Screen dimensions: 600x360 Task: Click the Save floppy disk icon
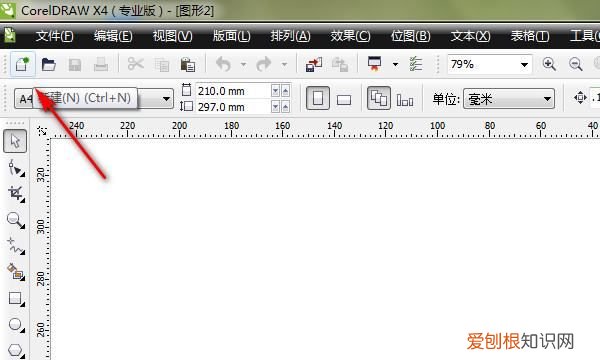(x=75, y=65)
